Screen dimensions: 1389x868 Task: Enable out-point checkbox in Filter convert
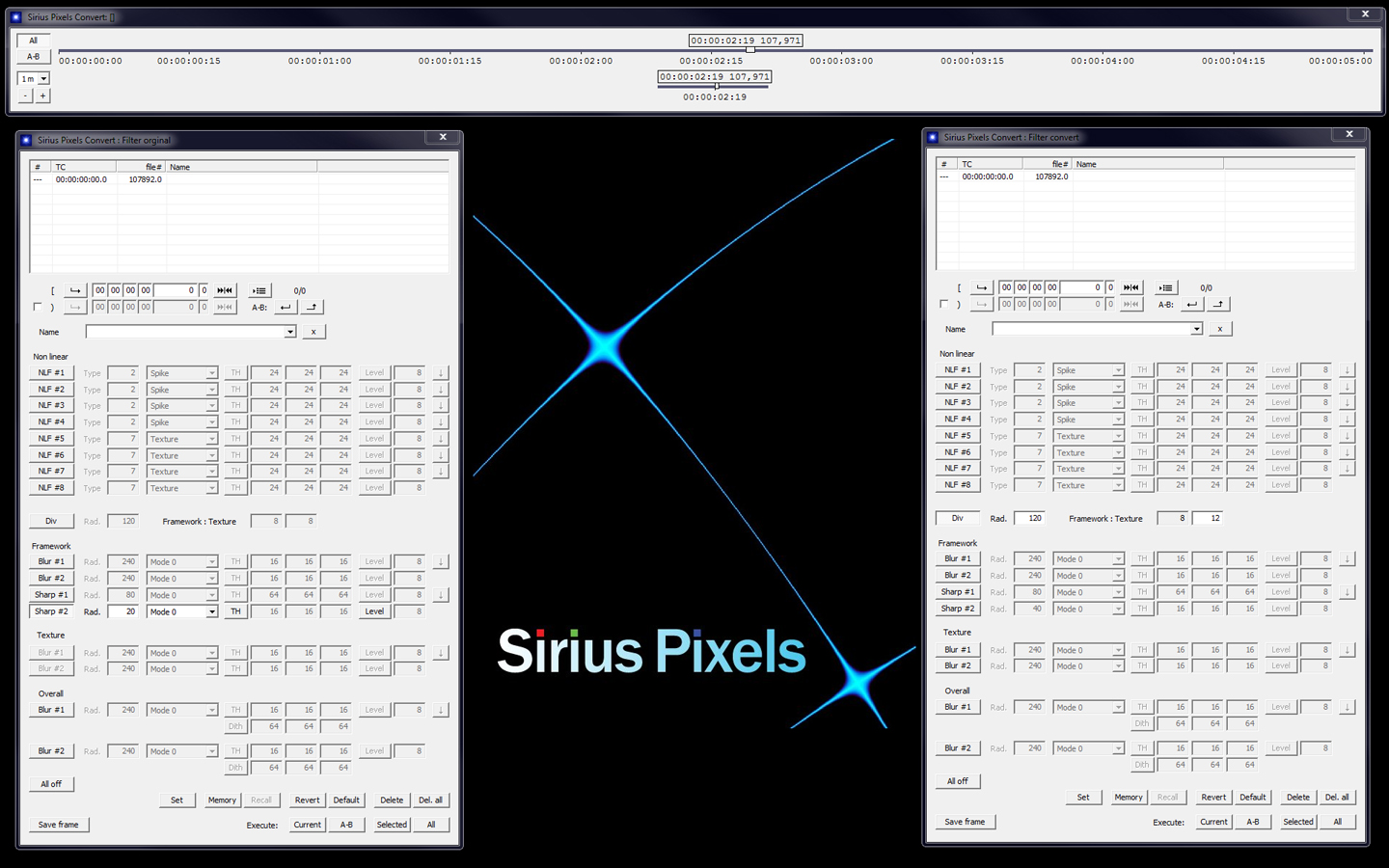coord(944,304)
